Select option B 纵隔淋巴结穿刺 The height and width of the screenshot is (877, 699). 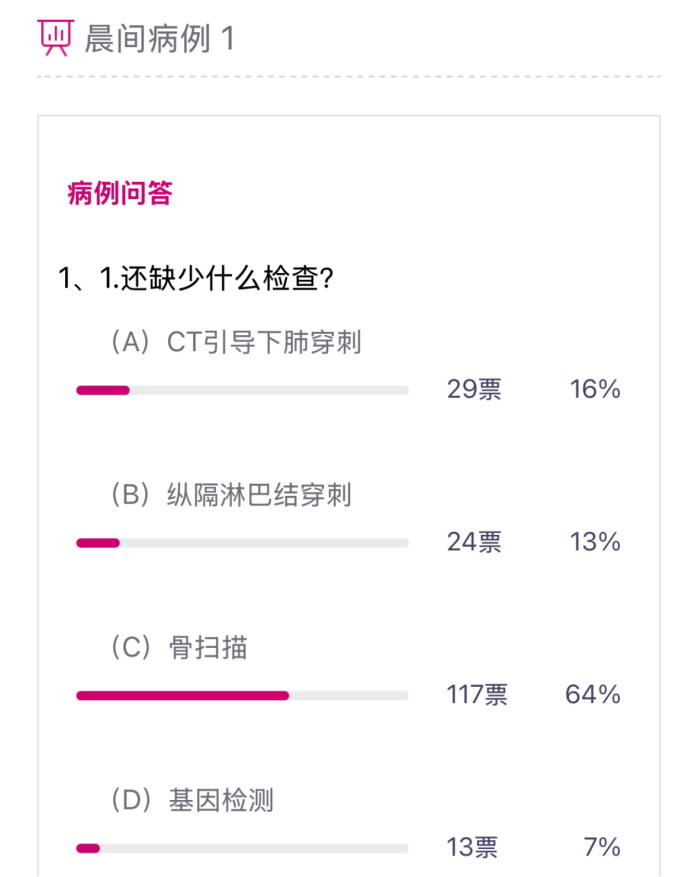click(x=230, y=495)
